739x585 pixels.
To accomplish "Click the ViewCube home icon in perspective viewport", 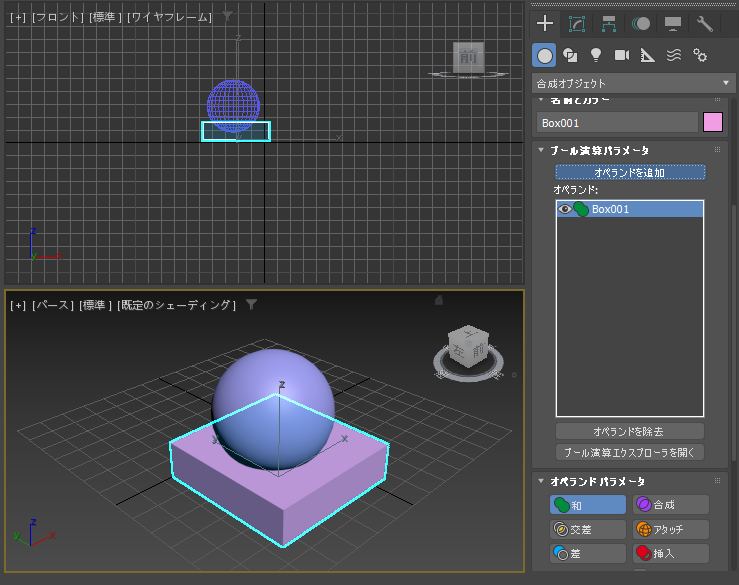I will click(439, 300).
